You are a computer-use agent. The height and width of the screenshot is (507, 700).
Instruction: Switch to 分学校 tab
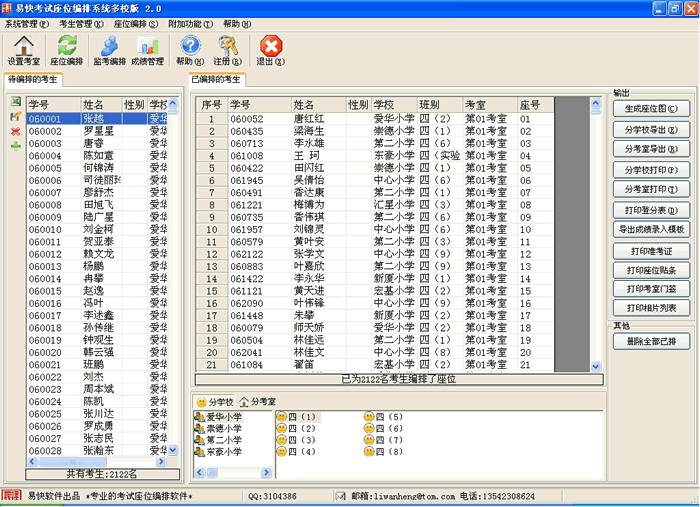point(215,402)
